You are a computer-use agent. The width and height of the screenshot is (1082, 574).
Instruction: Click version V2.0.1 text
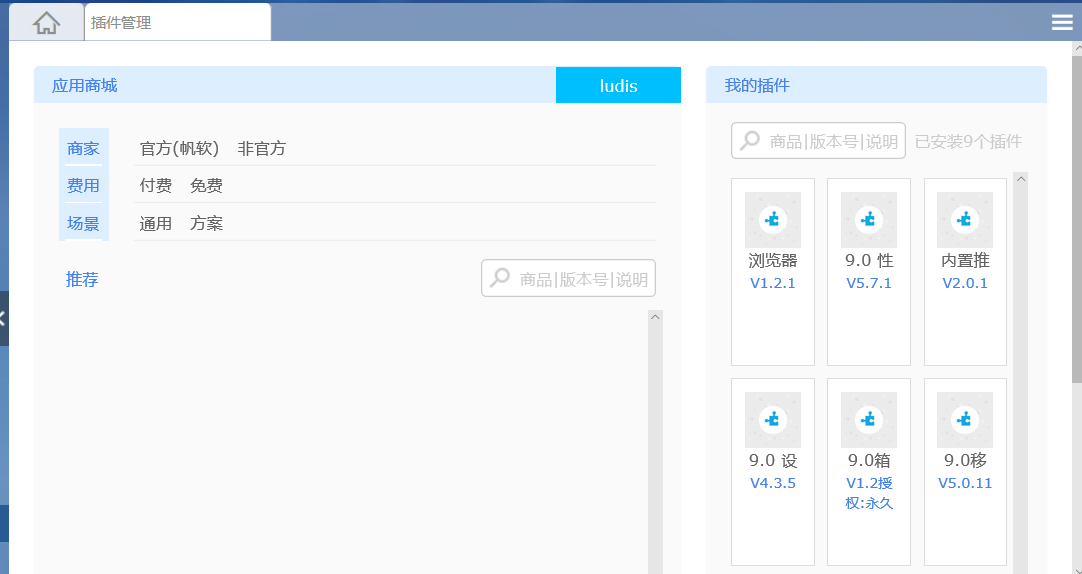(965, 284)
